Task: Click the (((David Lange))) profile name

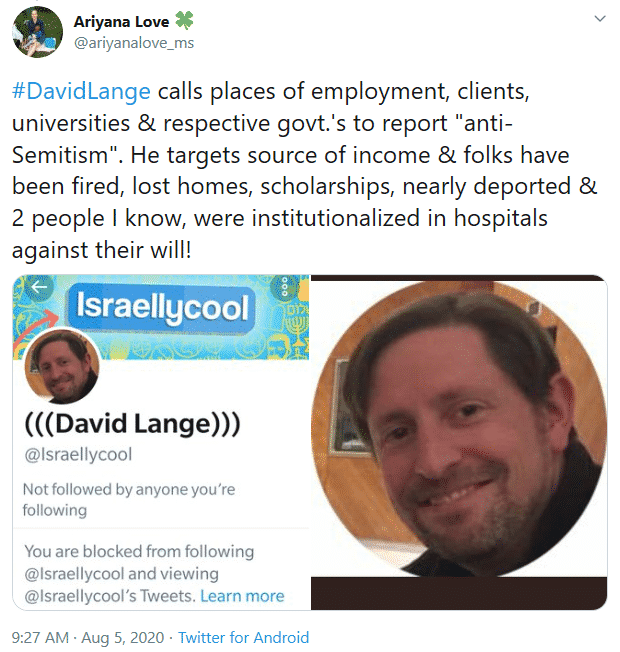Action: point(133,424)
